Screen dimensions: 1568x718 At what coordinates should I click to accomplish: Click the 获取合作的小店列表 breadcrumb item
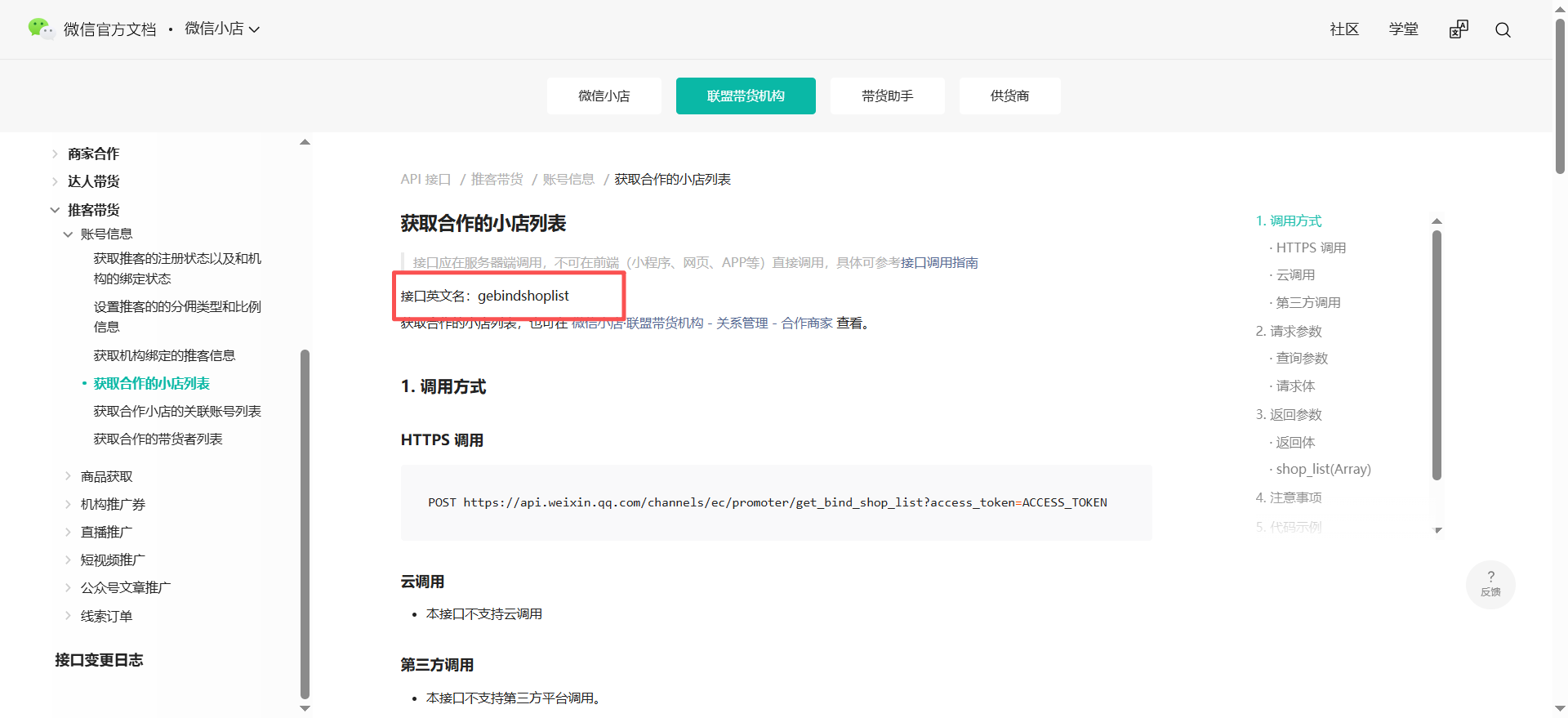point(672,179)
